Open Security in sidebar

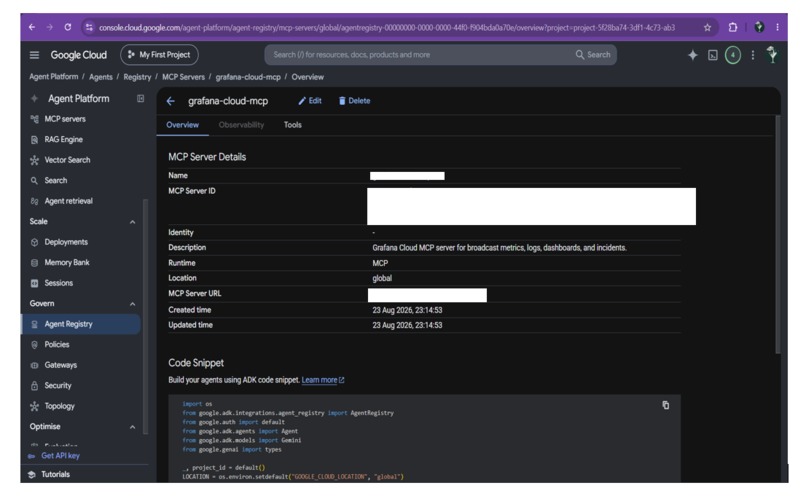58,386
